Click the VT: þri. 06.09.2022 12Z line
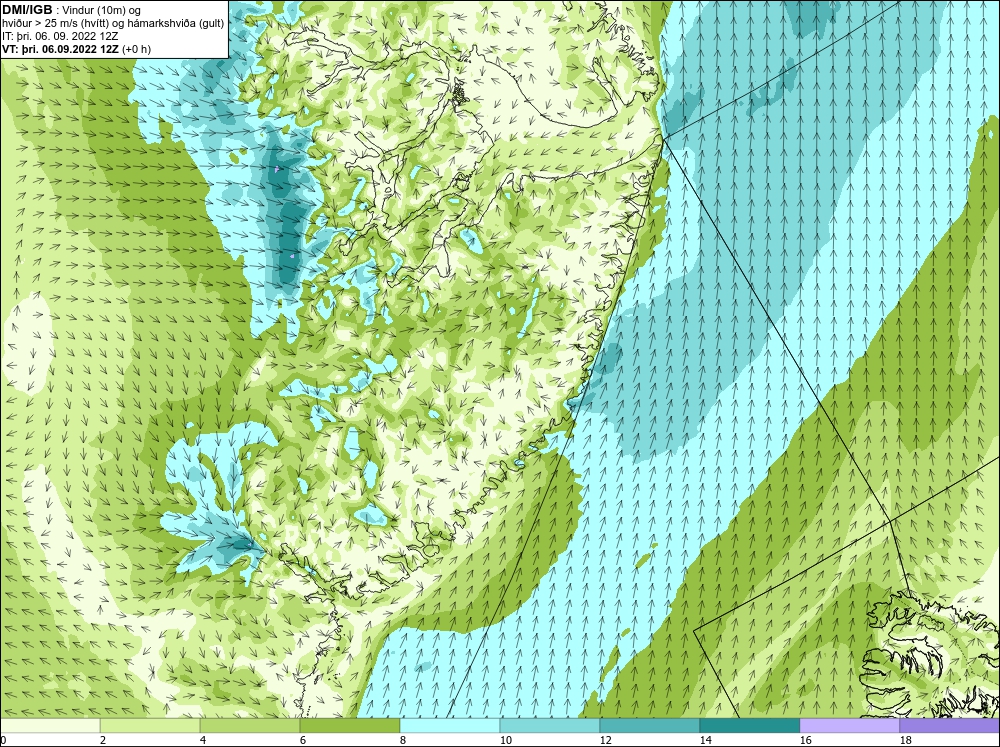Image resolution: width=1000 pixels, height=747 pixels. tap(76, 49)
